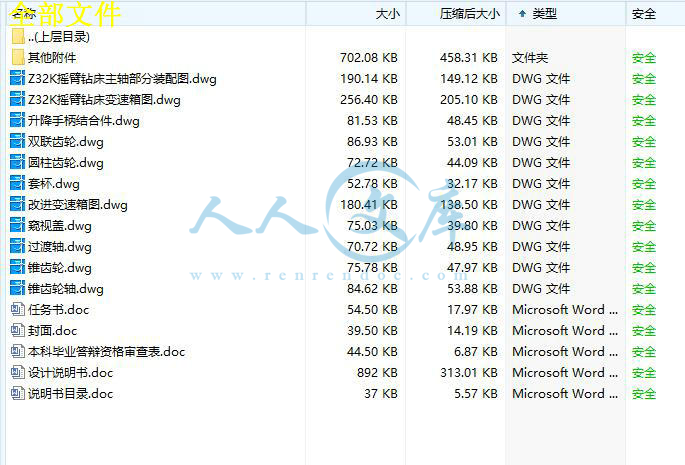685x465 pixels.
Task: Click Microsoft Word type in 设计说明书.doc row
Action: (x=565, y=372)
